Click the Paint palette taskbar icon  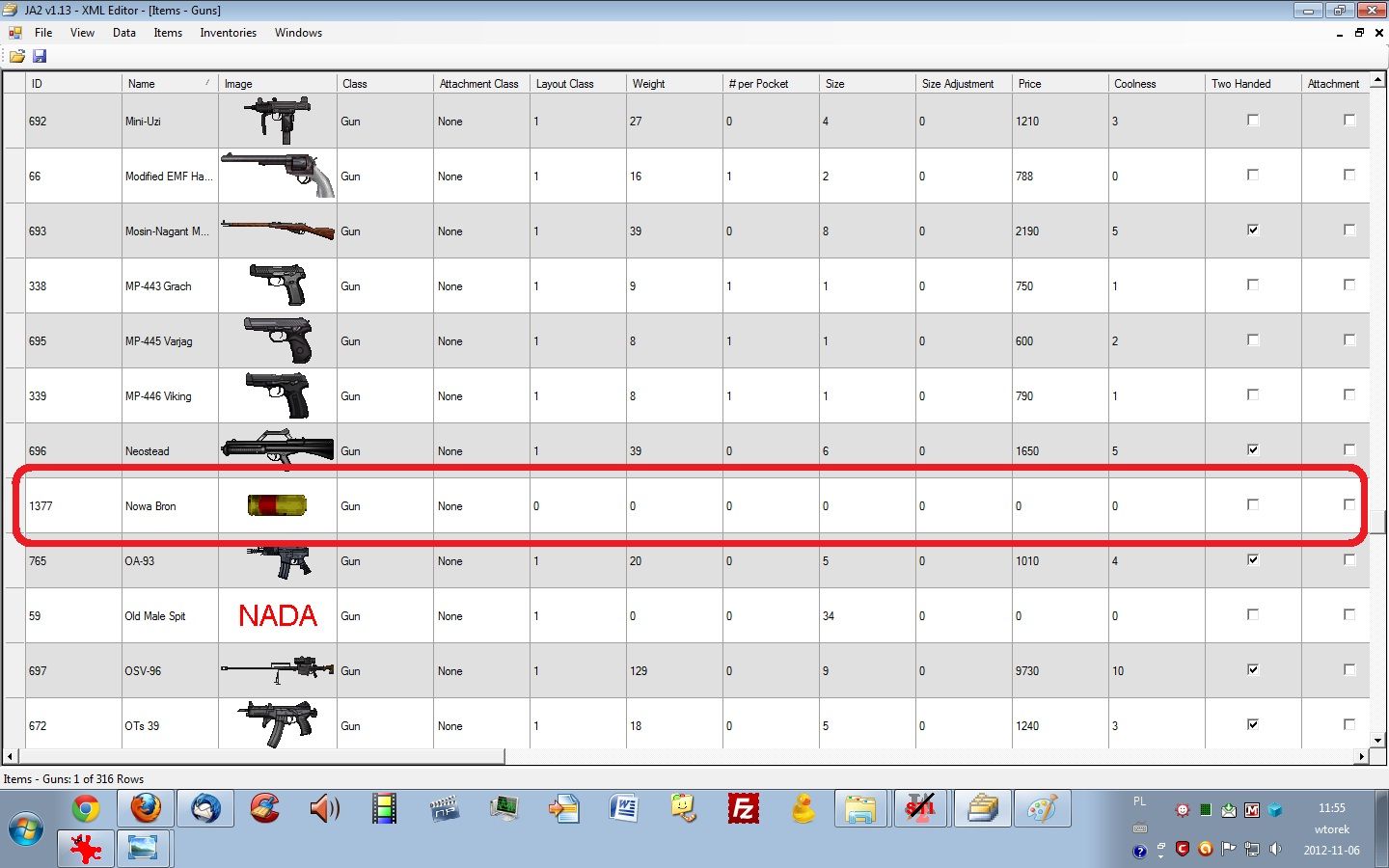coord(1042,808)
